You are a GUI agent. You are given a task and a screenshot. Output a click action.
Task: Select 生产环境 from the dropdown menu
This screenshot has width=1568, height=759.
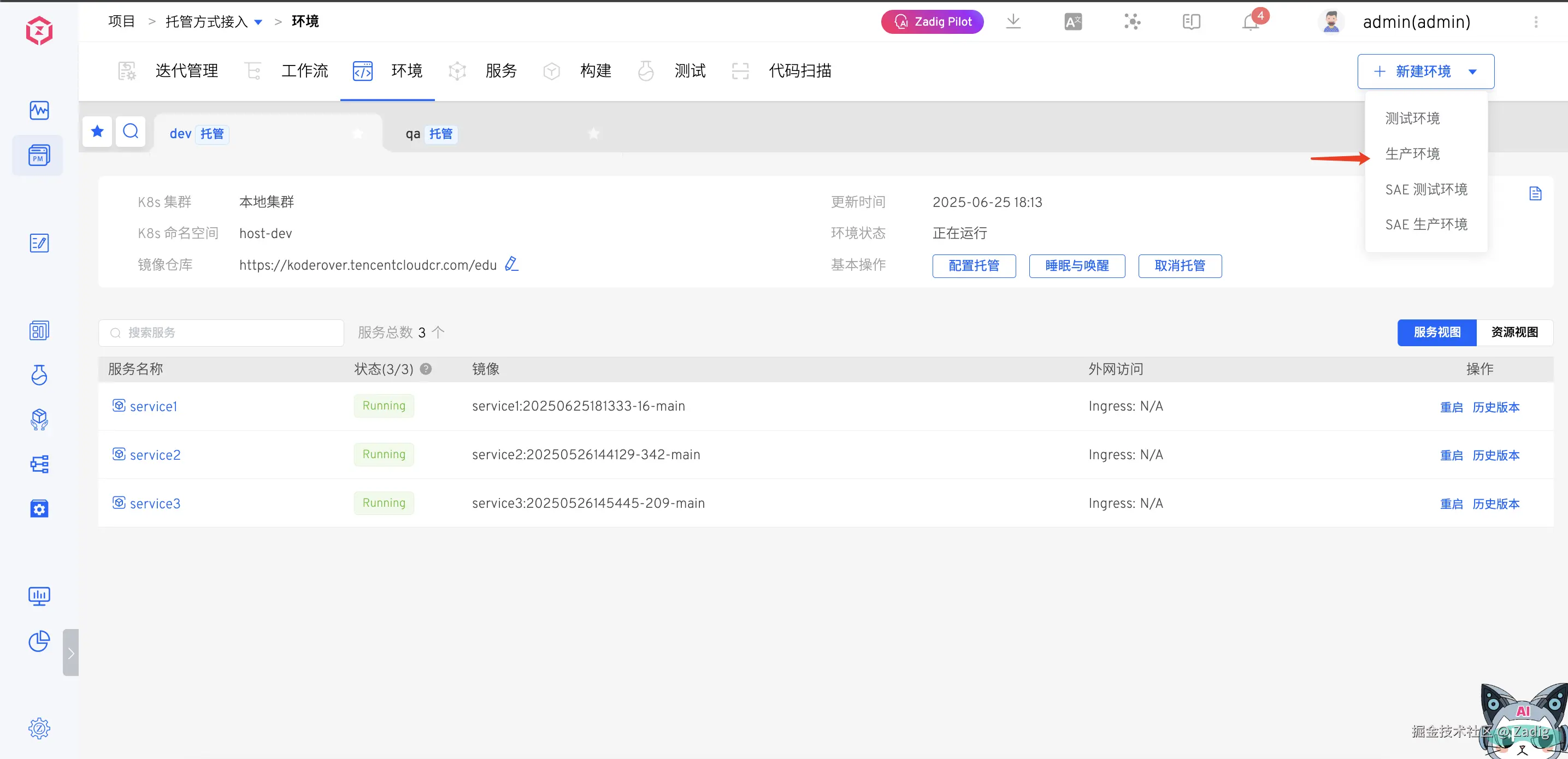[x=1412, y=154]
